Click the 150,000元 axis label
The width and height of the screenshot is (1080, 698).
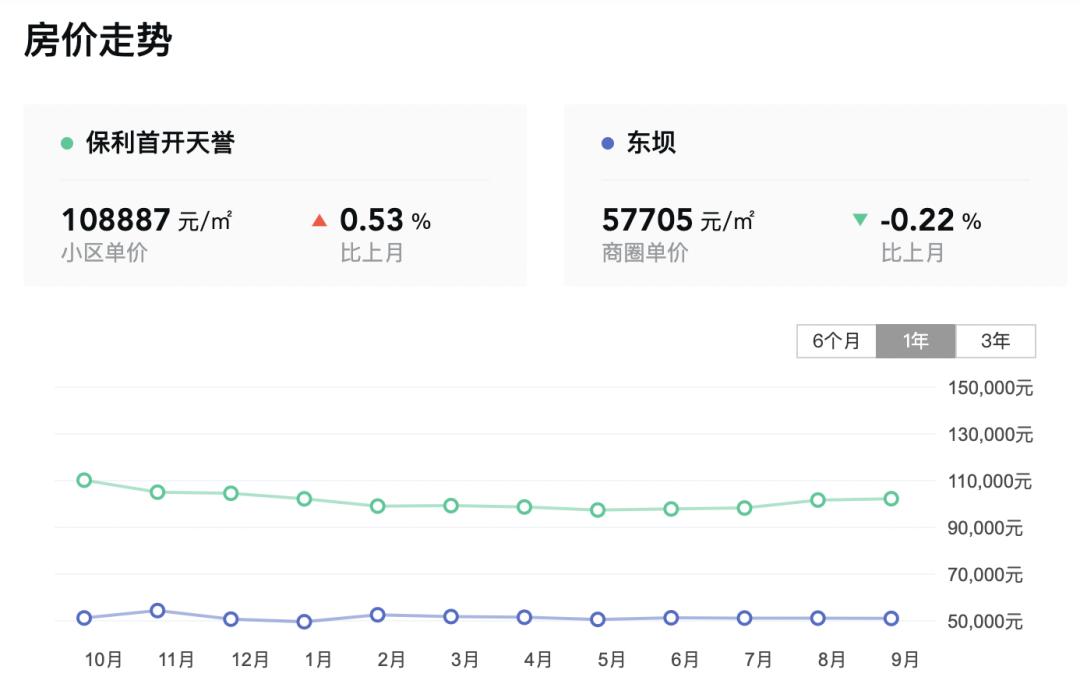pos(989,387)
